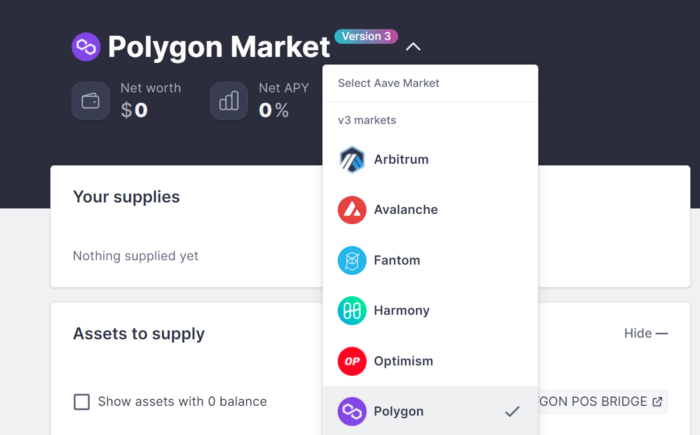This screenshot has height=435, width=700.
Task: Click the Select Aave Market header text
Action: pyautogui.click(x=388, y=83)
